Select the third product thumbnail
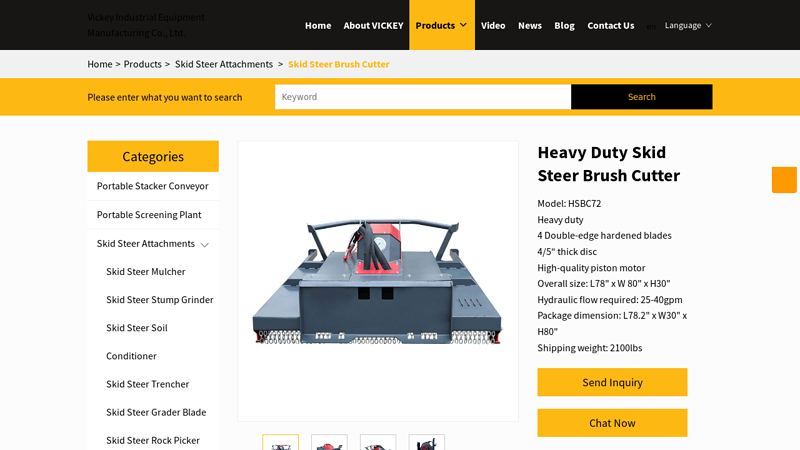The image size is (800, 450). click(x=378, y=442)
